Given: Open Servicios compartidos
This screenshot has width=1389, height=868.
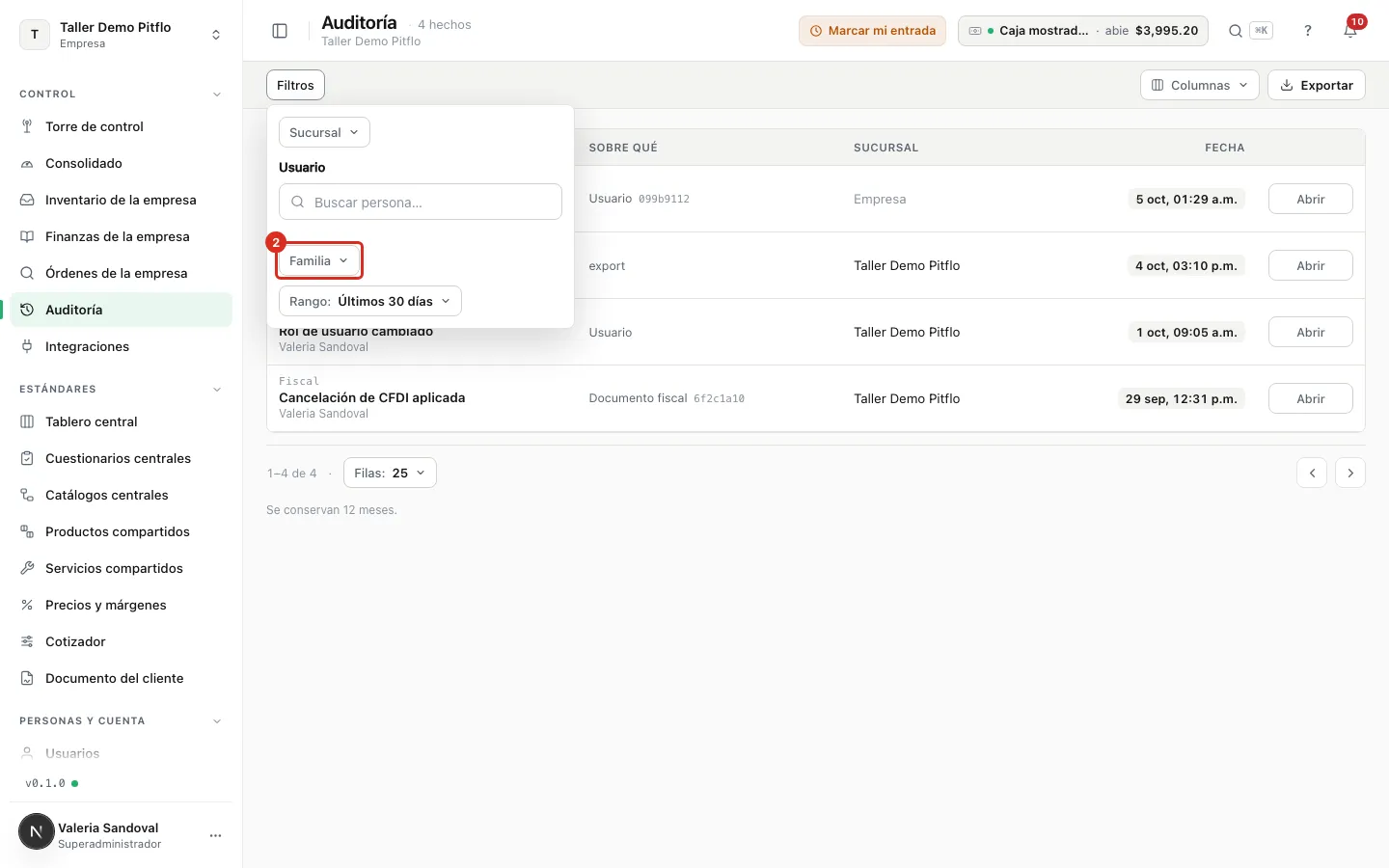Looking at the screenshot, I should [x=122, y=568].
